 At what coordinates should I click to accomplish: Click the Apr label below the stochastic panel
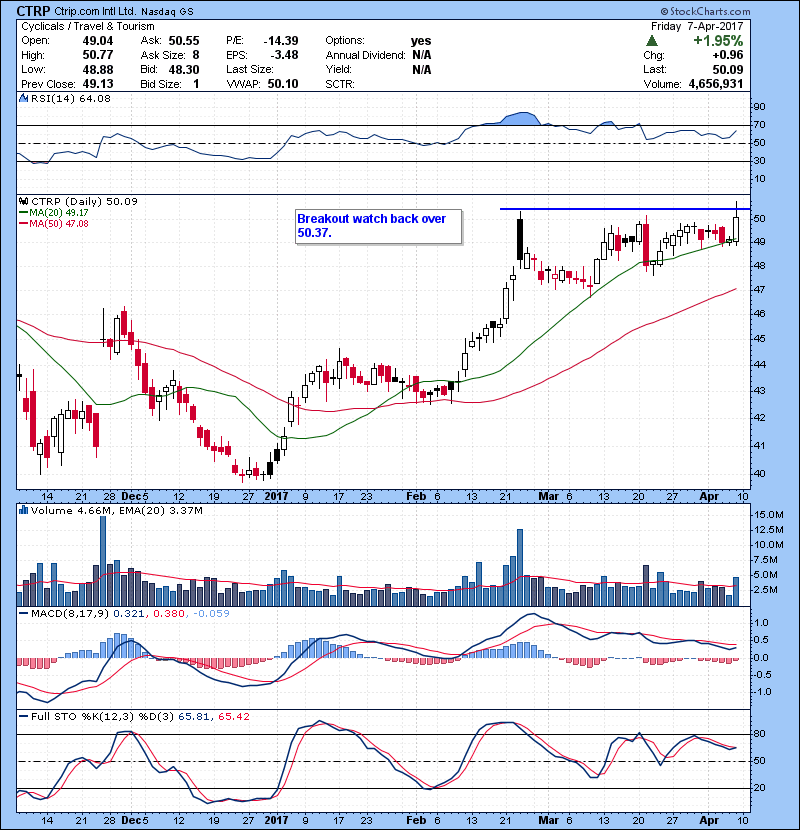pyautogui.click(x=709, y=820)
